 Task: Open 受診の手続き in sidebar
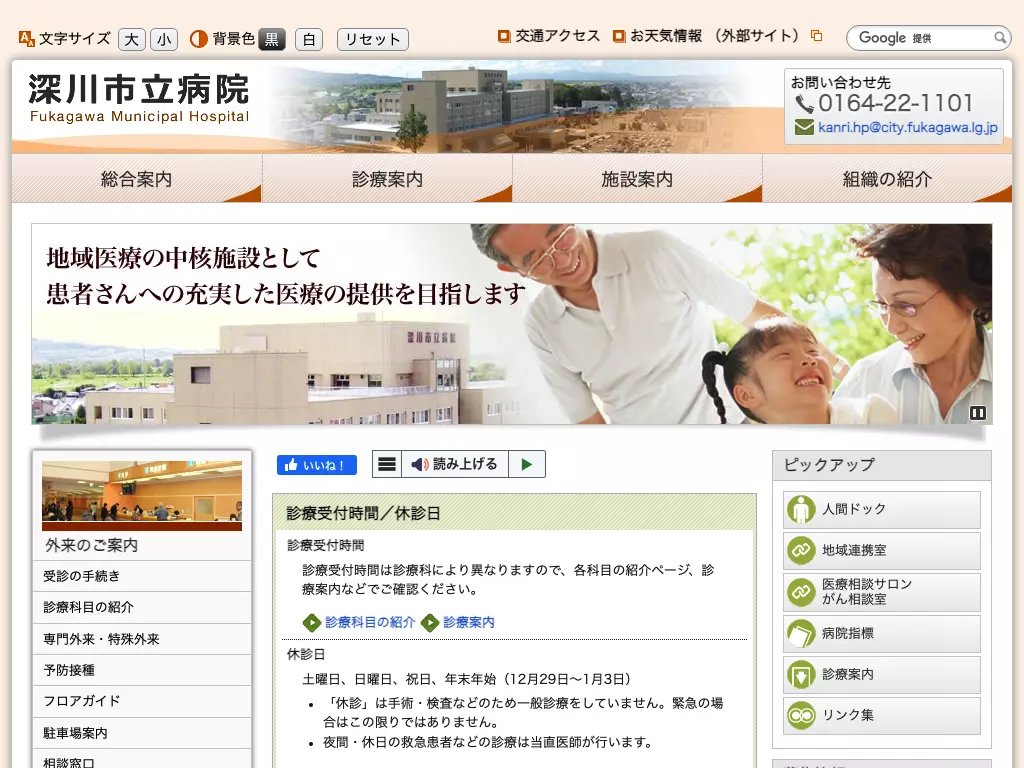tap(142, 576)
